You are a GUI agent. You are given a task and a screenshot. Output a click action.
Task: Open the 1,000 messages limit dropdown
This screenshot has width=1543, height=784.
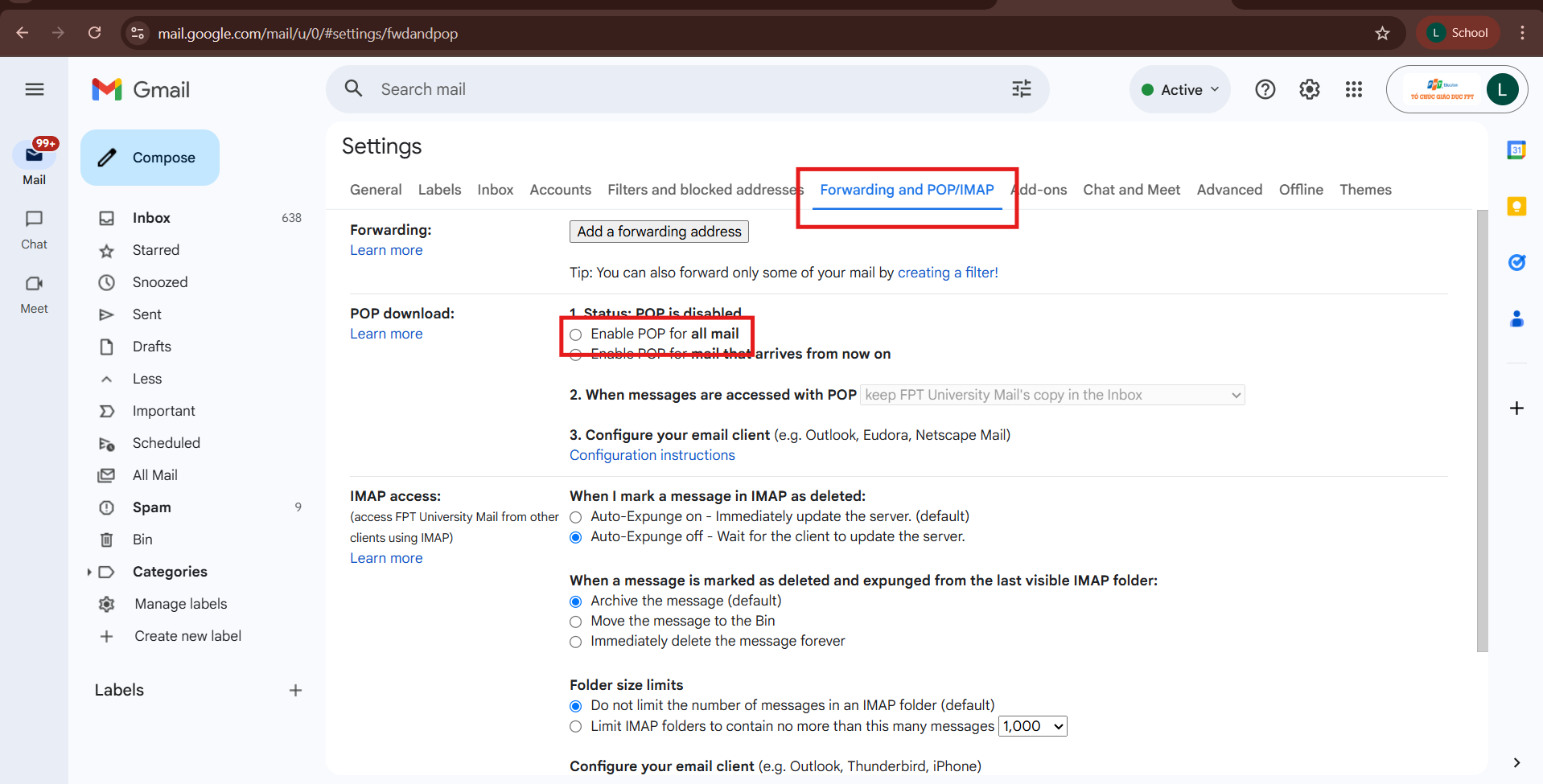[x=1032, y=726]
